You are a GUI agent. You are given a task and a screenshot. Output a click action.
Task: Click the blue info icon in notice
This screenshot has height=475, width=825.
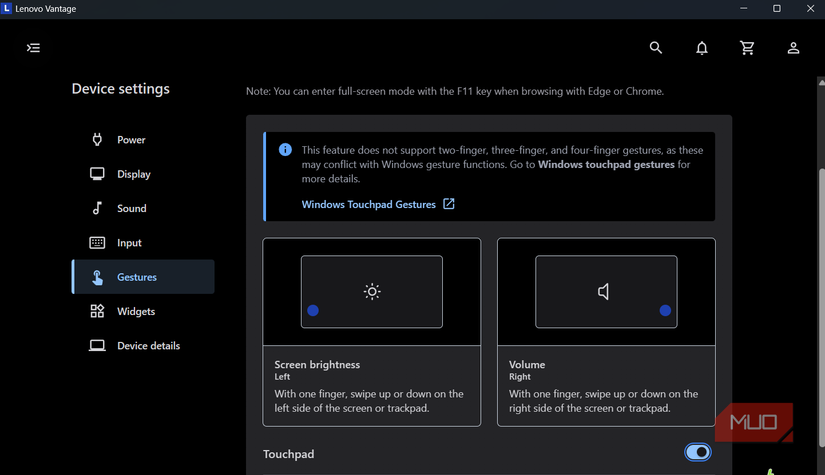[285, 150]
